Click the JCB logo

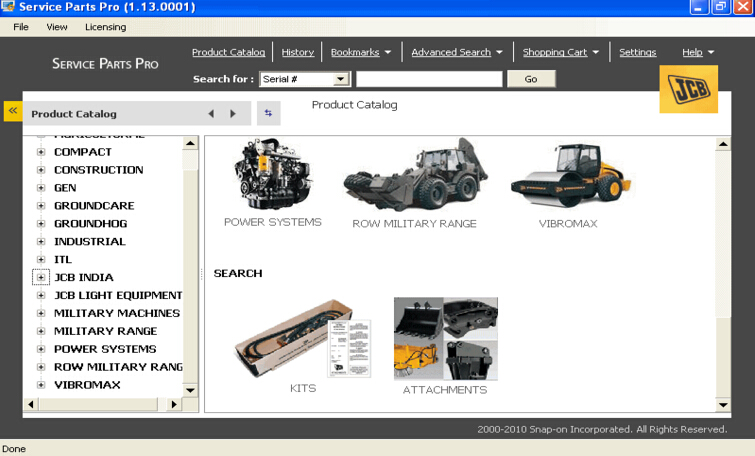point(689,89)
